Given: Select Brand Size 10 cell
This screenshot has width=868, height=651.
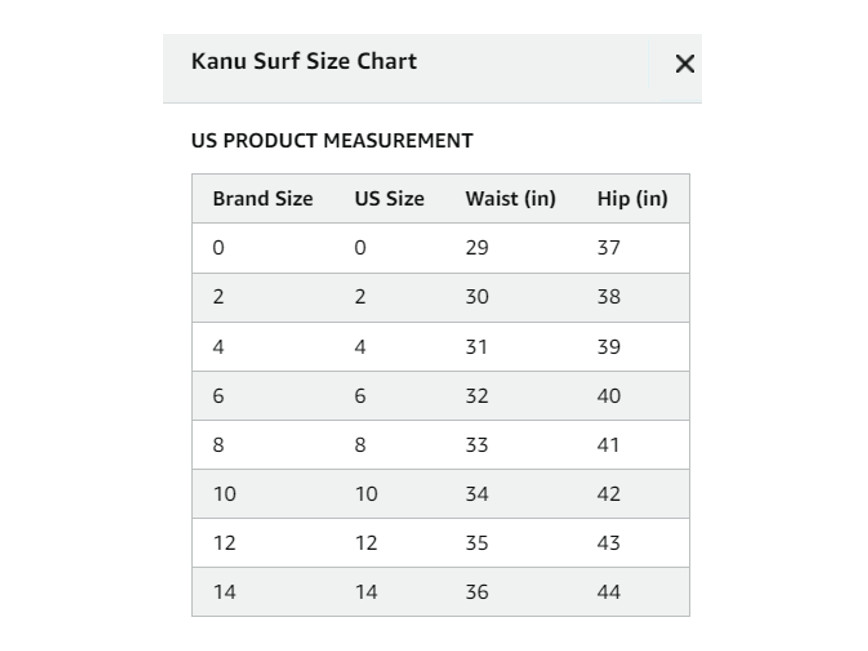Looking at the screenshot, I should click(225, 494).
